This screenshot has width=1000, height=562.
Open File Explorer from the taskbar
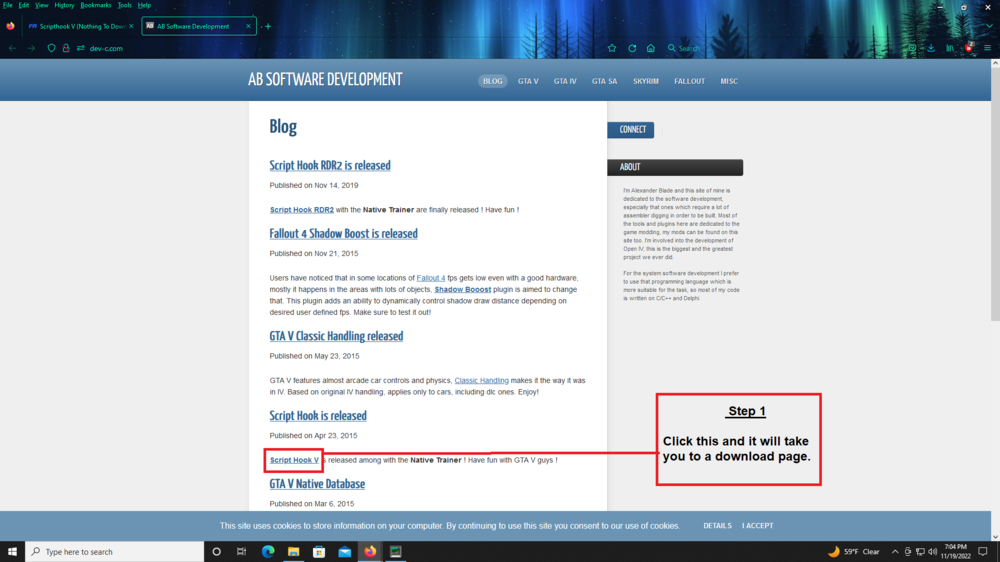click(293, 551)
